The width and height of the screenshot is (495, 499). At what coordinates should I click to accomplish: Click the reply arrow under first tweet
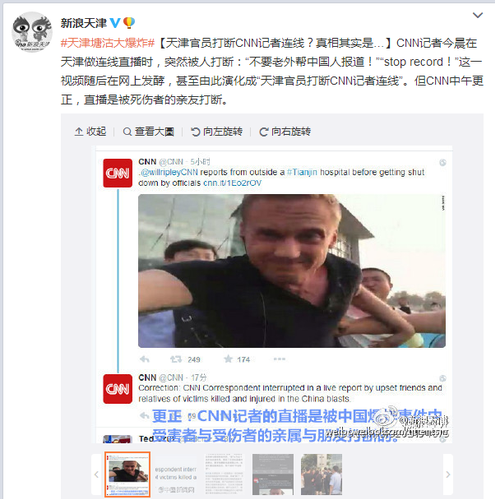(x=145, y=359)
